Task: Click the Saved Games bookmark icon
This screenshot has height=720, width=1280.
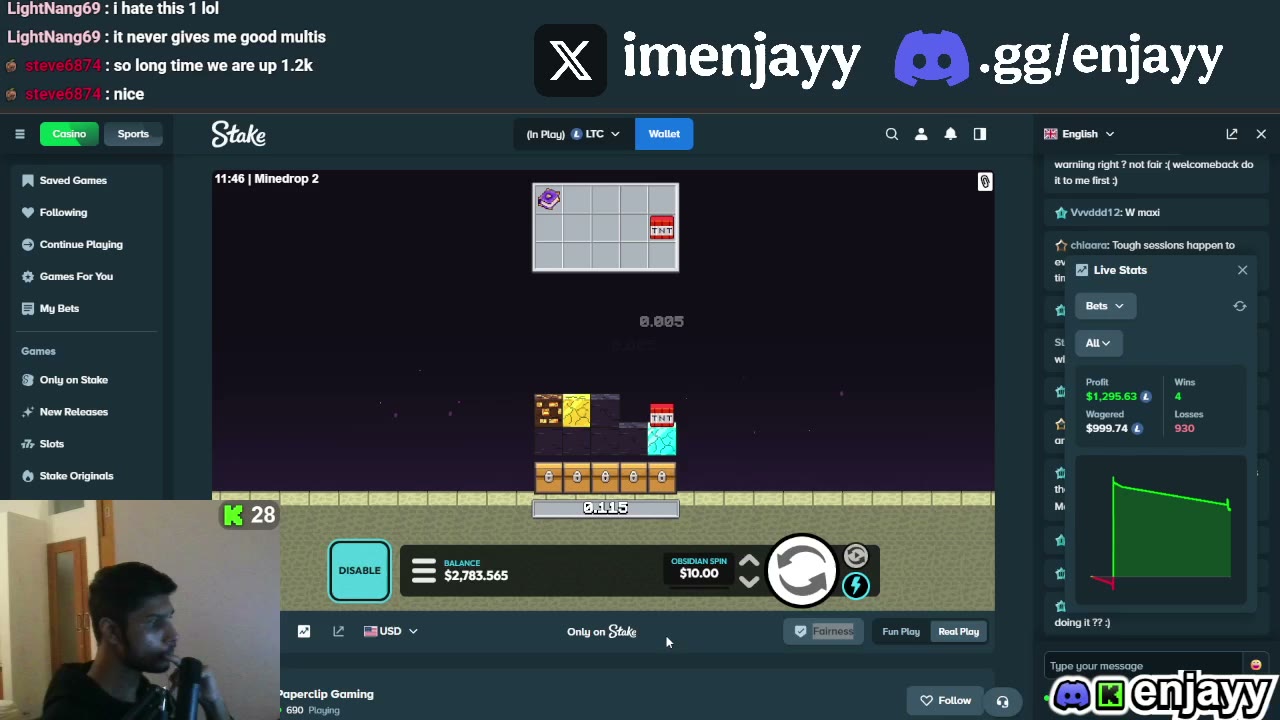Action: tap(28, 180)
